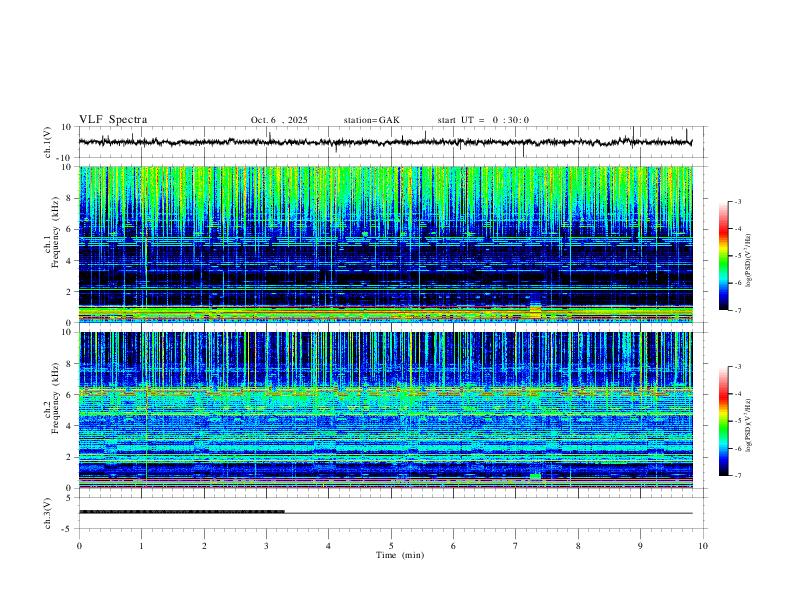Click time axis tick label "2"
Image resolution: width=792 pixels, height=612 pixels.
(204, 546)
